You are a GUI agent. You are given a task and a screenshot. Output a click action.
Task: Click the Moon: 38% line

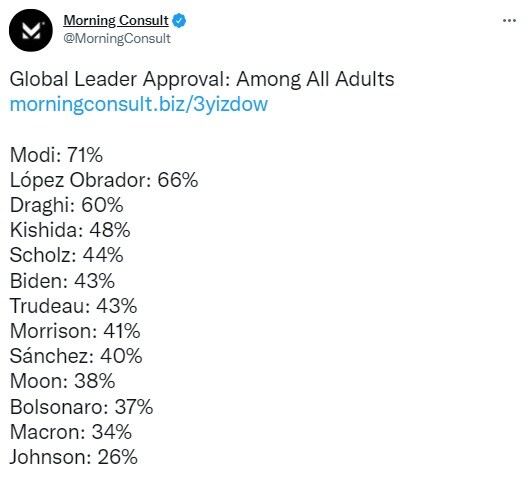[x=62, y=381]
